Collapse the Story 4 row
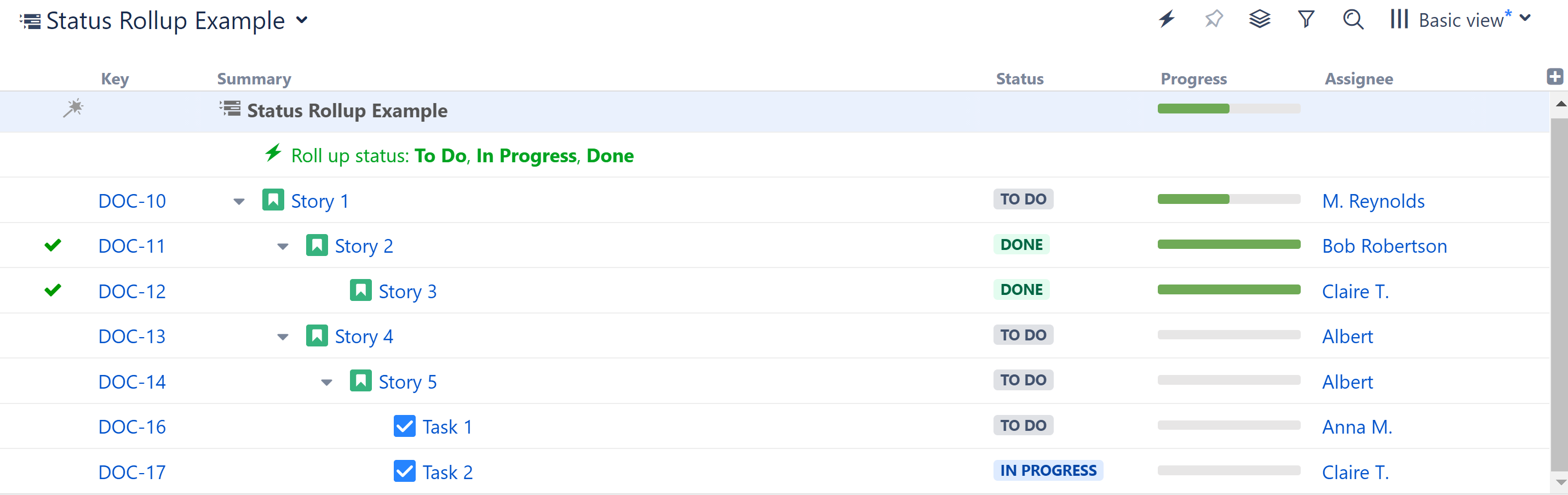This screenshot has height=495, width=1568. 283,337
